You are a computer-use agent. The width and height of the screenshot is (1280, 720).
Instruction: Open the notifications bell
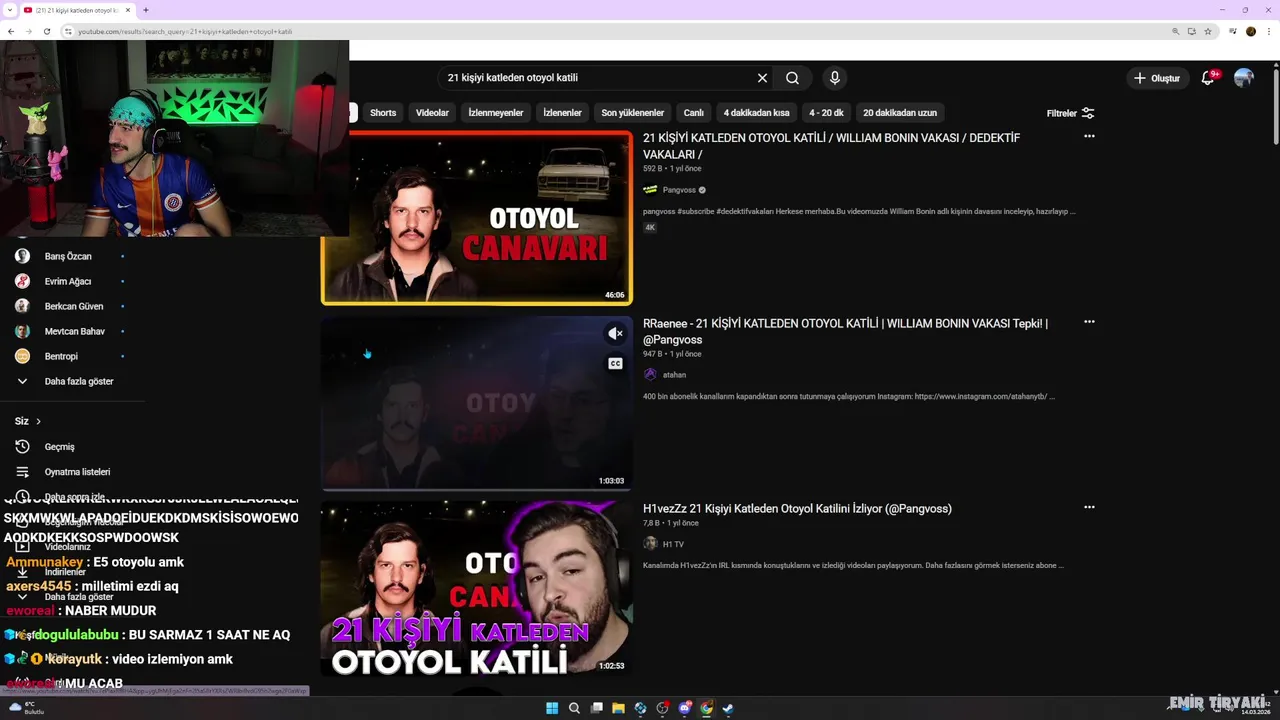pos(1208,78)
